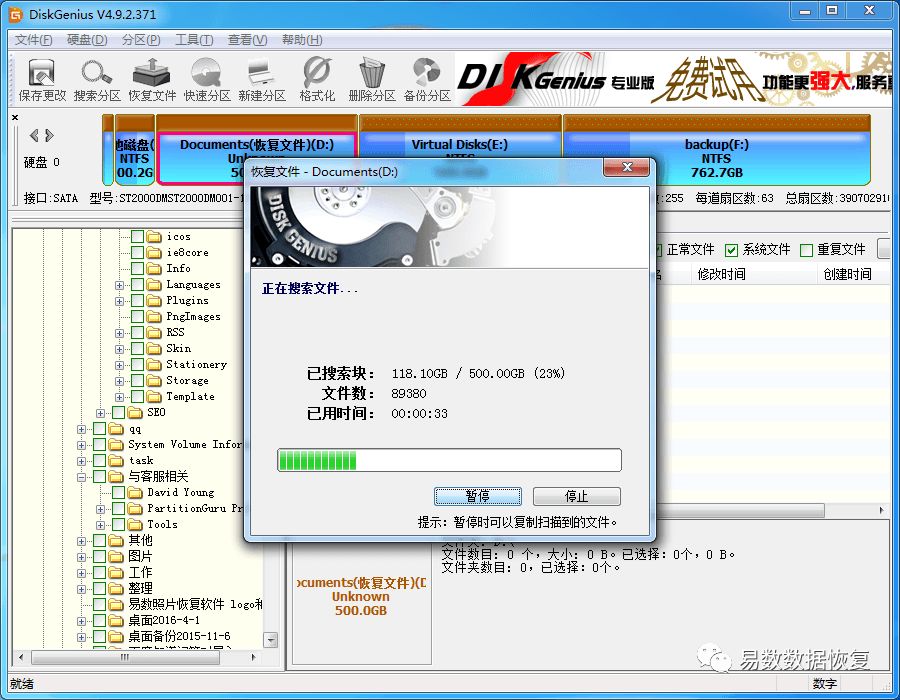Click the 图片 folder icon
Viewport: 900px width, 700px height.
pos(116,557)
